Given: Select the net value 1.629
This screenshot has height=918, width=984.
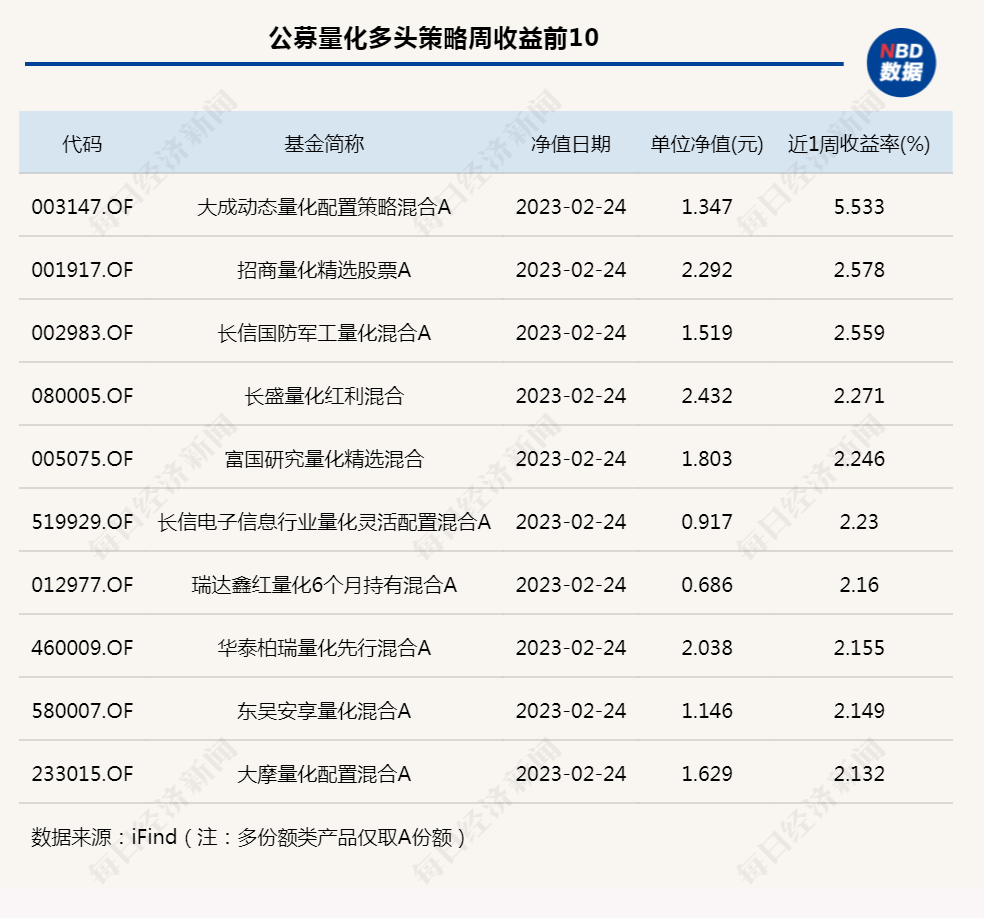Looking at the screenshot, I should (707, 774).
